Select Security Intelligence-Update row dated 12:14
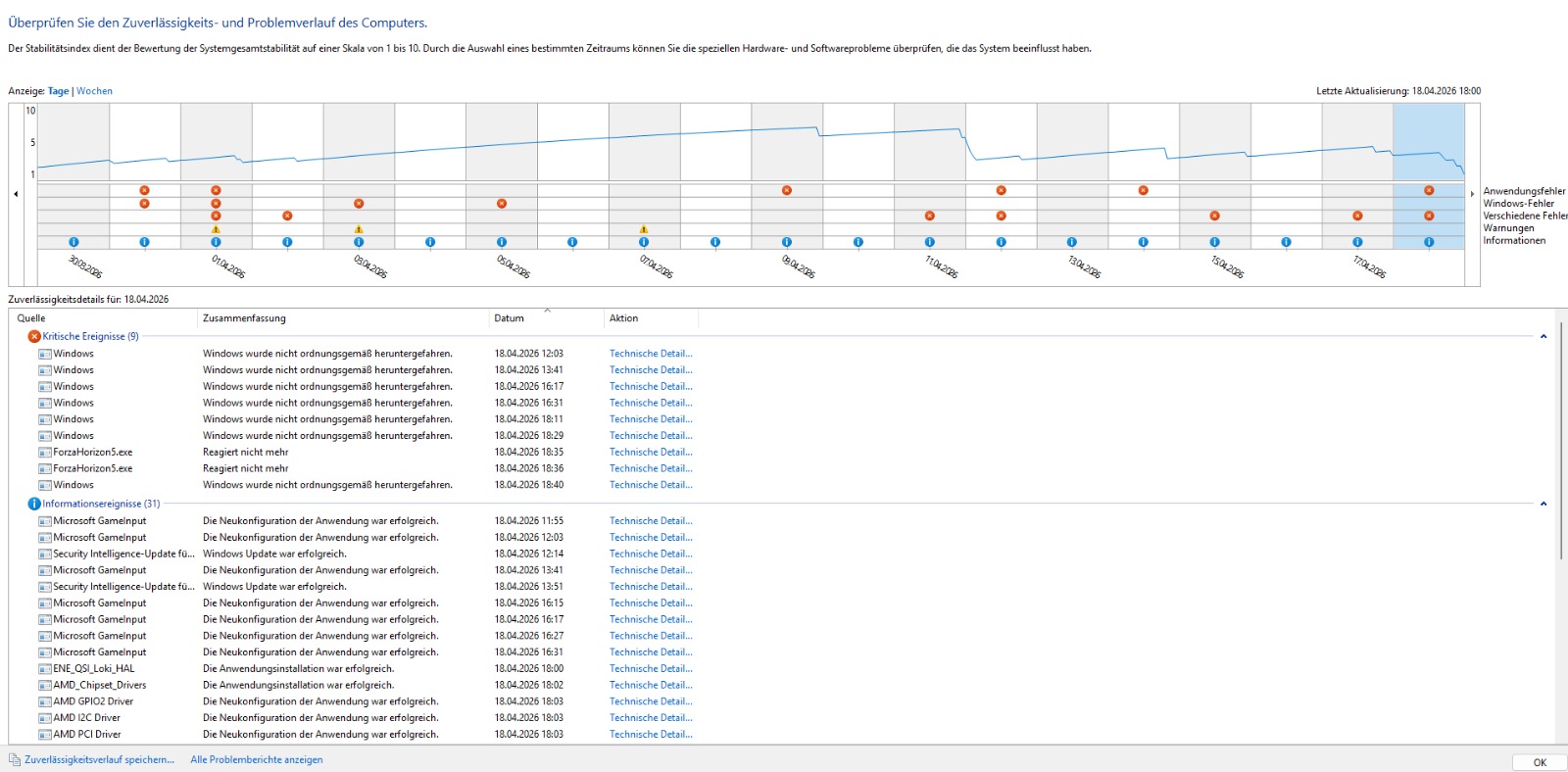Image resolution: width=1568 pixels, height=772 pixels. tap(367, 554)
